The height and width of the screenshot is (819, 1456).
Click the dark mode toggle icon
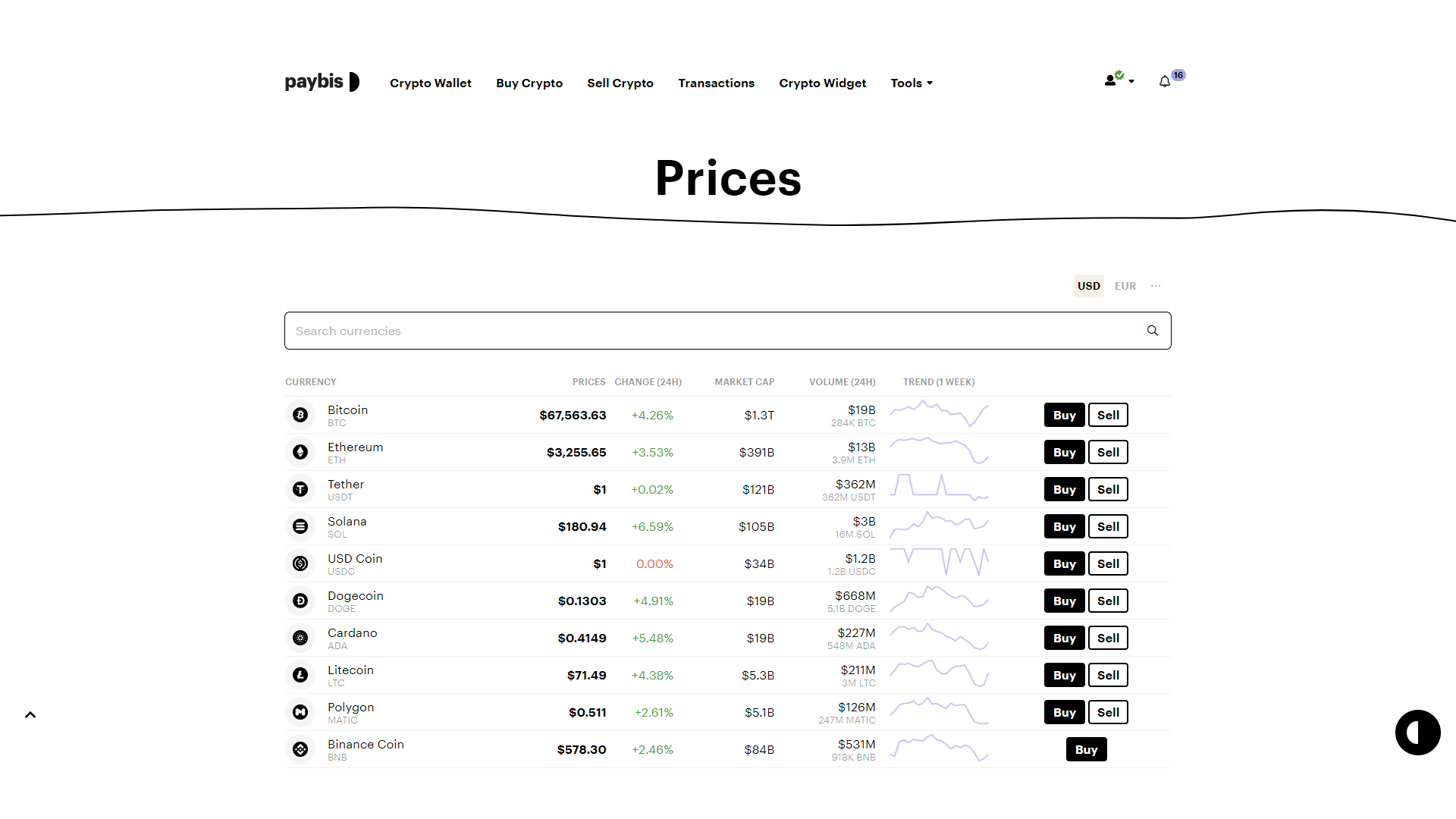1417,732
